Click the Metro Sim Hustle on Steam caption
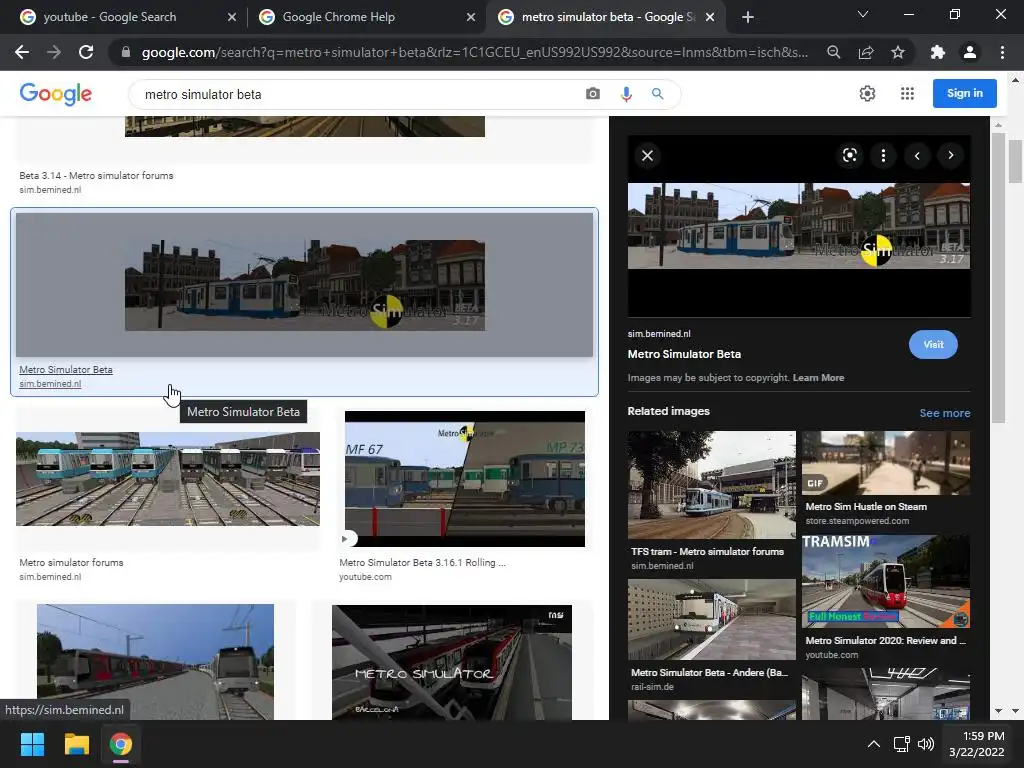This screenshot has height=768, width=1024. point(866,506)
